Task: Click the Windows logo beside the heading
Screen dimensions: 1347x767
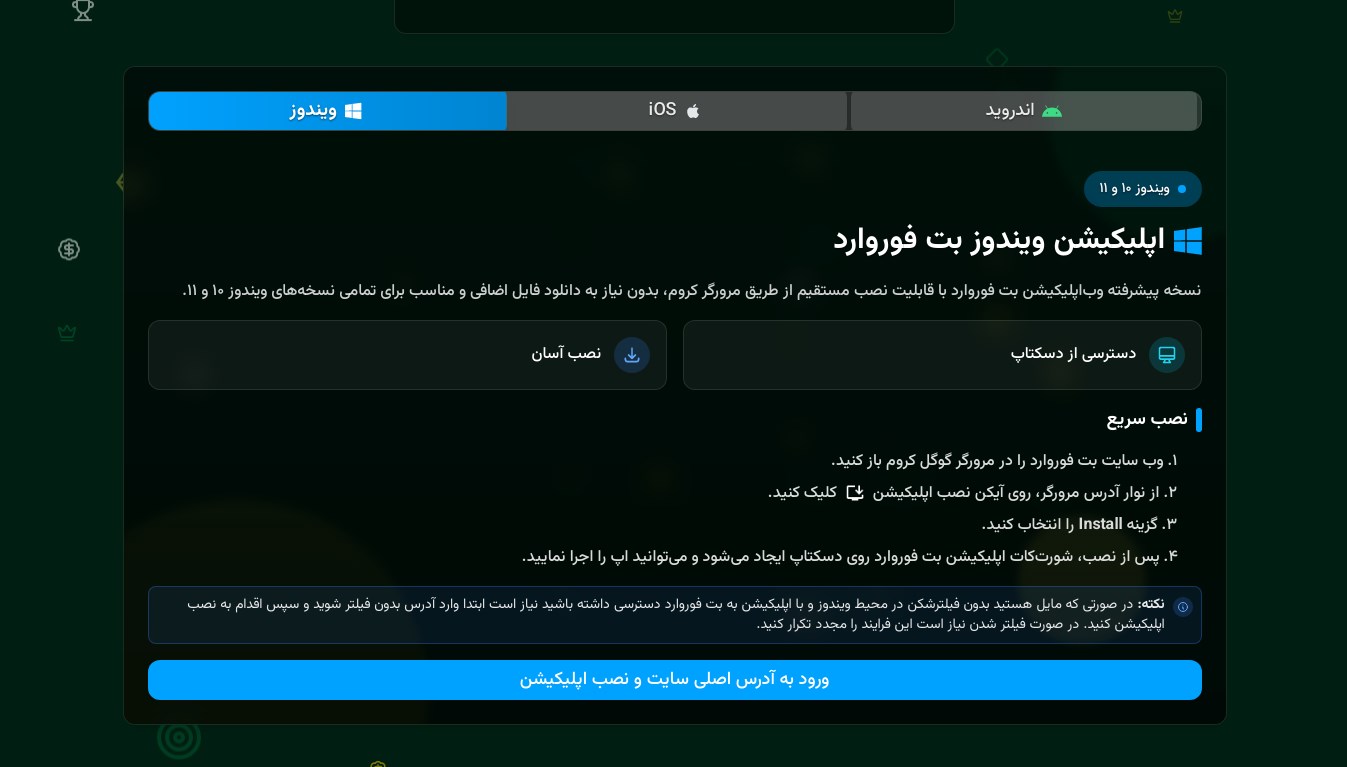Action: pos(1187,241)
